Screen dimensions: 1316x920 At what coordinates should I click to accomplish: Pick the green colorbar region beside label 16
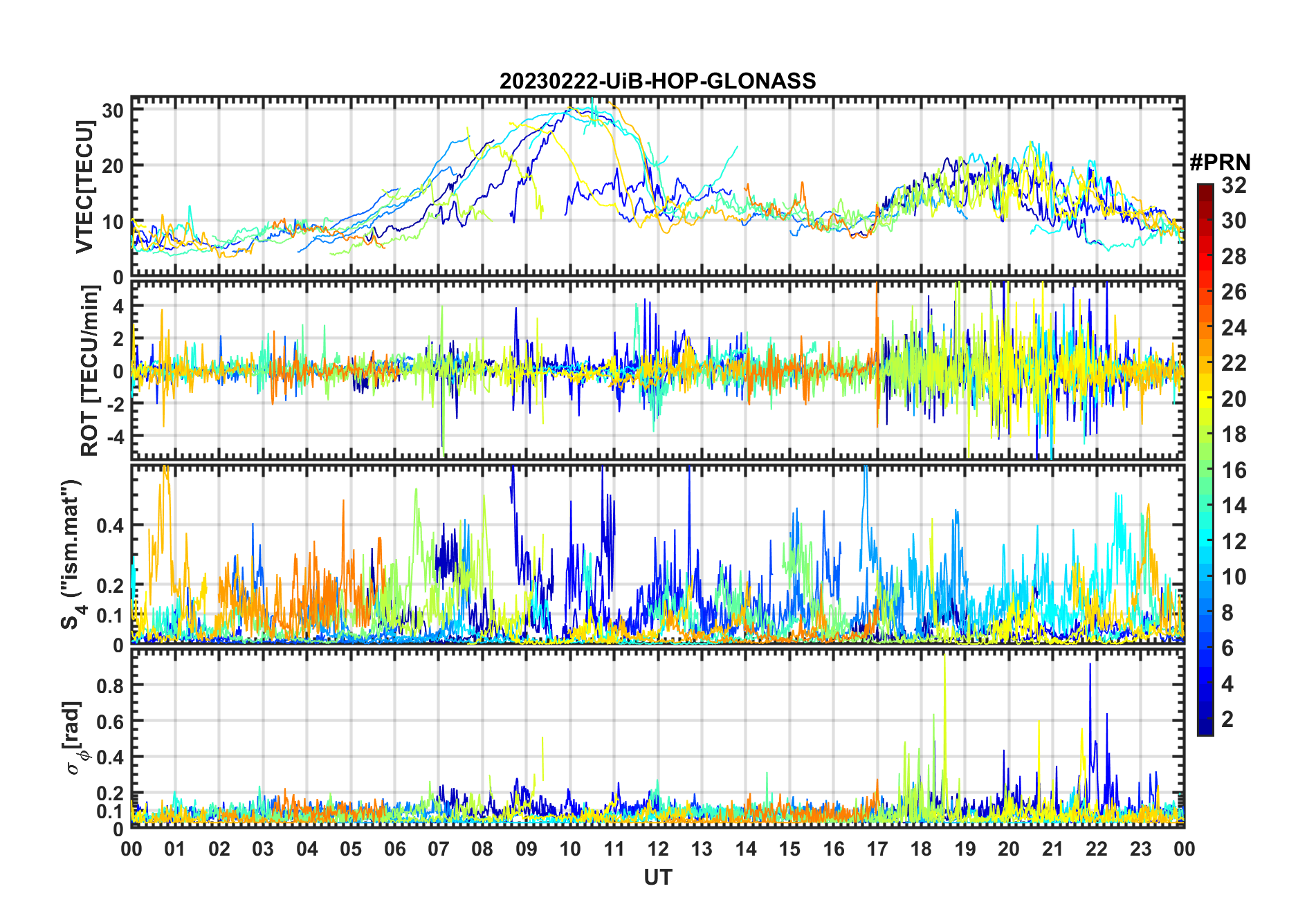coord(1205,470)
